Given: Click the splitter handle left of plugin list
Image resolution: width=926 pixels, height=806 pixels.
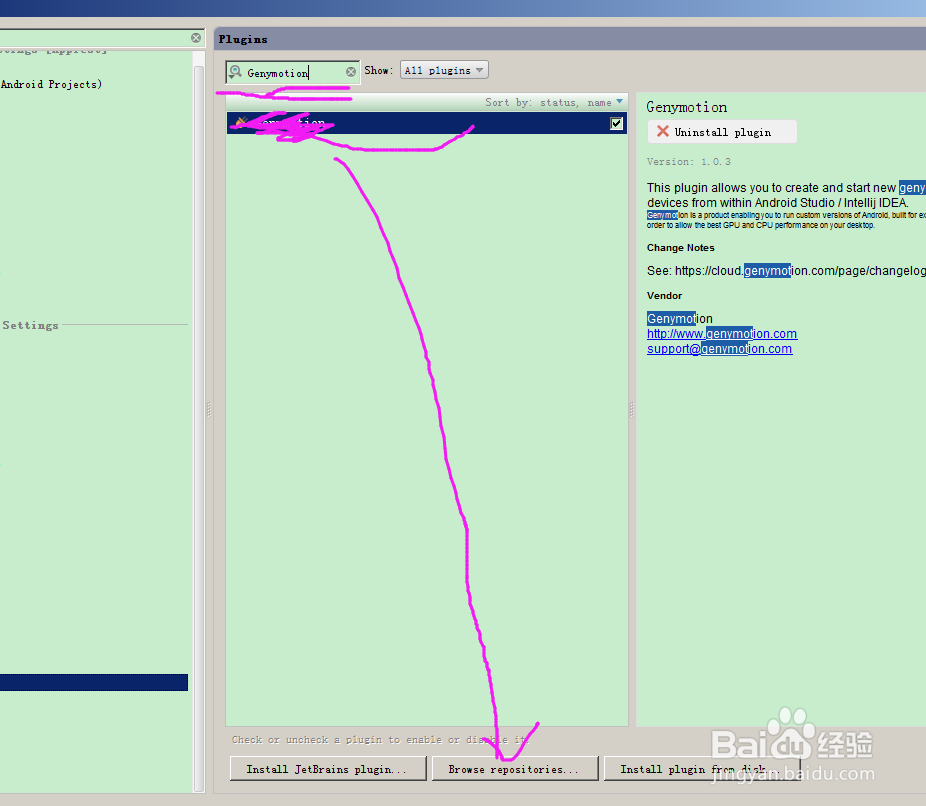Looking at the screenshot, I should click(x=209, y=409).
